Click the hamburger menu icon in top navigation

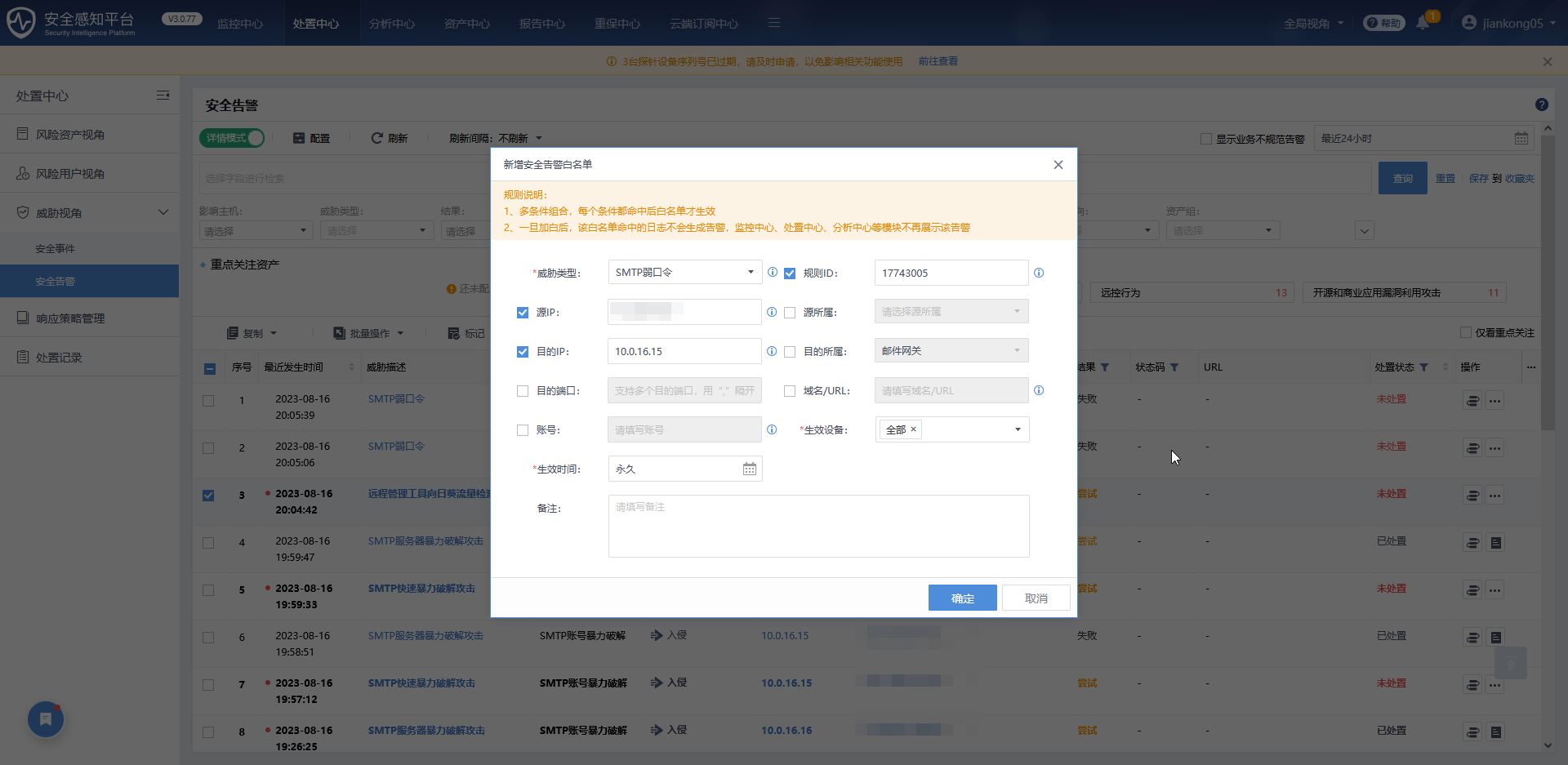coord(774,23)
